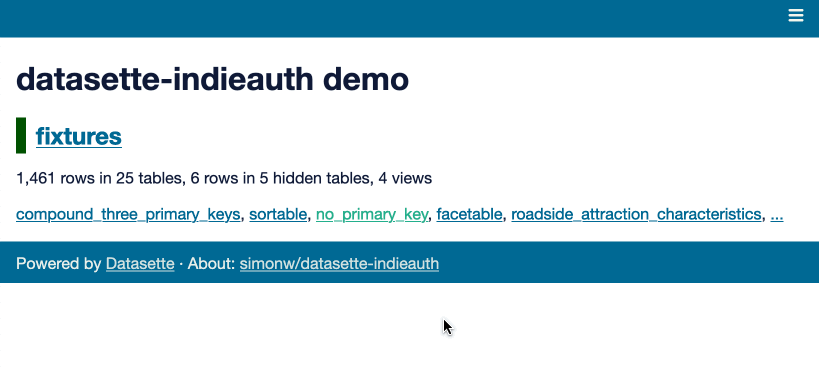Click the row count summary '1,461 rows in 25 tables'
Image resolution: width=819 pixels, height=375 pixels.
(99, 179)
